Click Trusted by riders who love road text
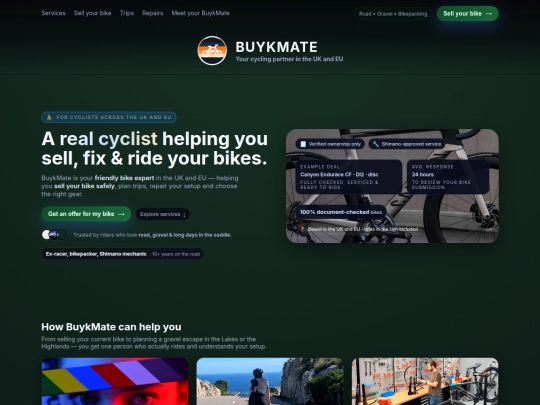The width and height of the screenshot is (540, 405). (x=152, y=235)
